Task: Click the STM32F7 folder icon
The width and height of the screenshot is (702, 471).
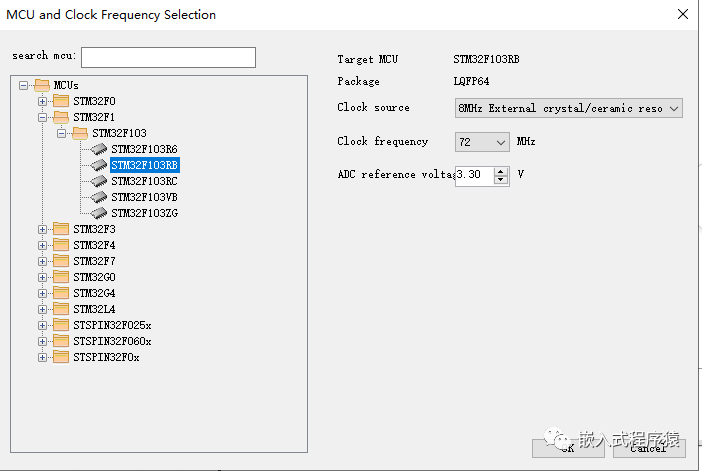Action: (x=61, y=261)
